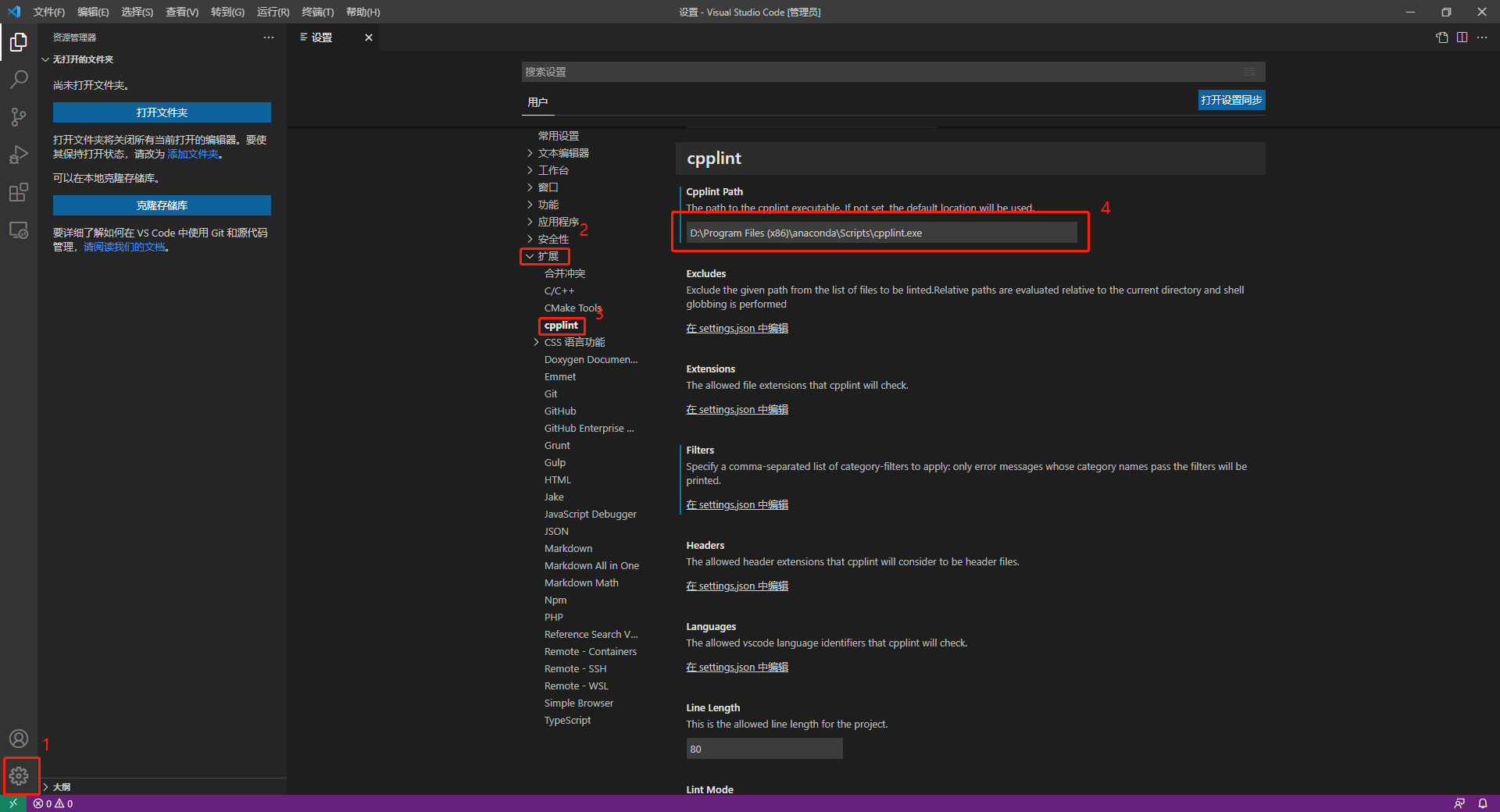Viewport: 1500px width, 812px height.
Task: Open the Manage gear icon
Action: point(19,776)
